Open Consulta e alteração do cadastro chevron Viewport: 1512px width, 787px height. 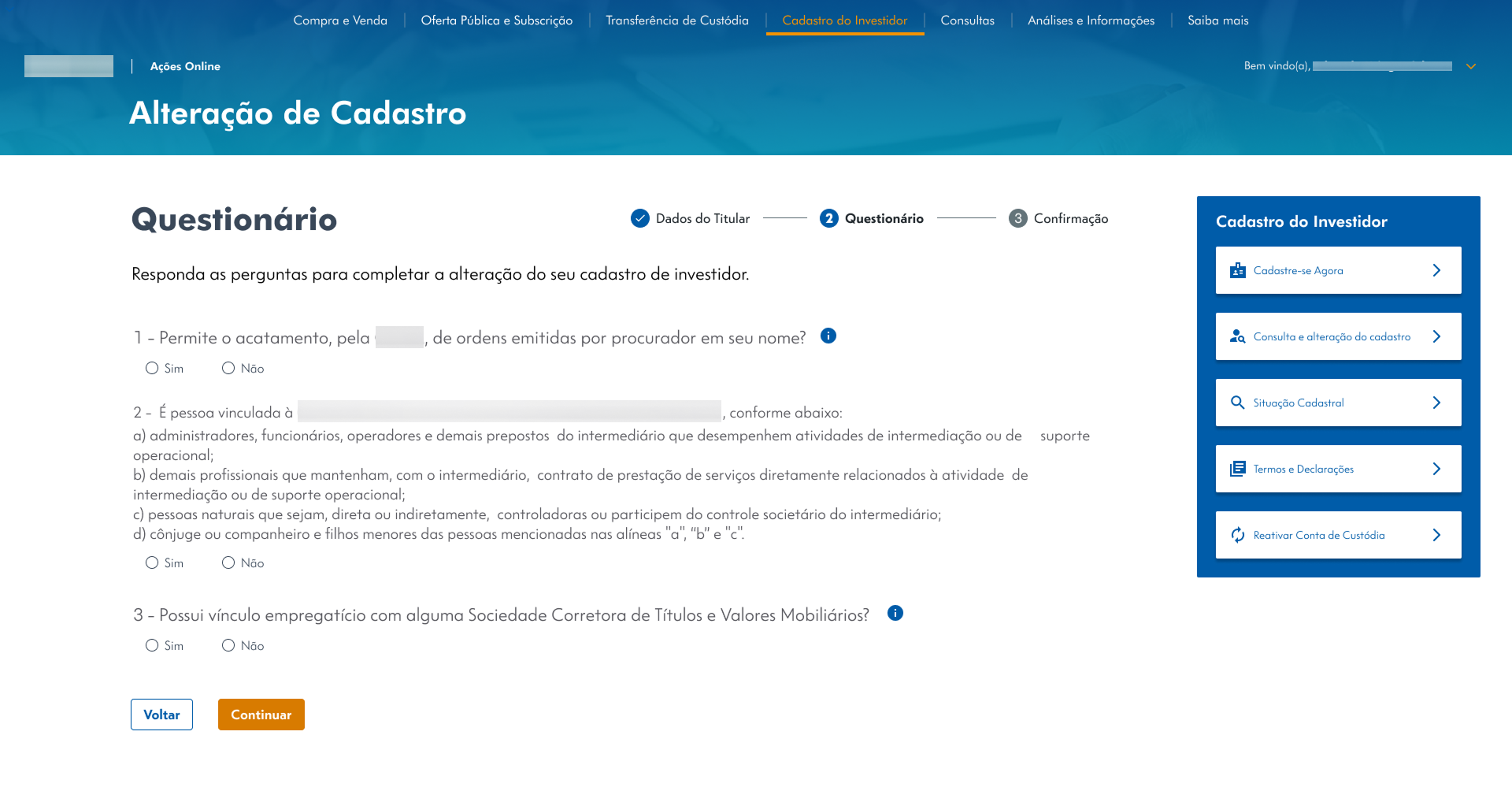click(x=1436, y=336)
